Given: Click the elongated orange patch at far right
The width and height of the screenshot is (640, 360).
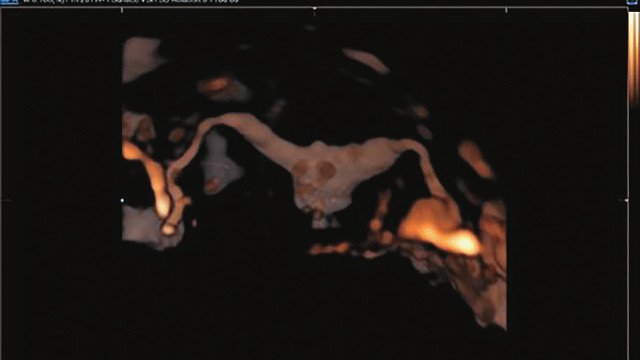Looking at the screenshot, I should pyautogui.click(x=475, y=159).
